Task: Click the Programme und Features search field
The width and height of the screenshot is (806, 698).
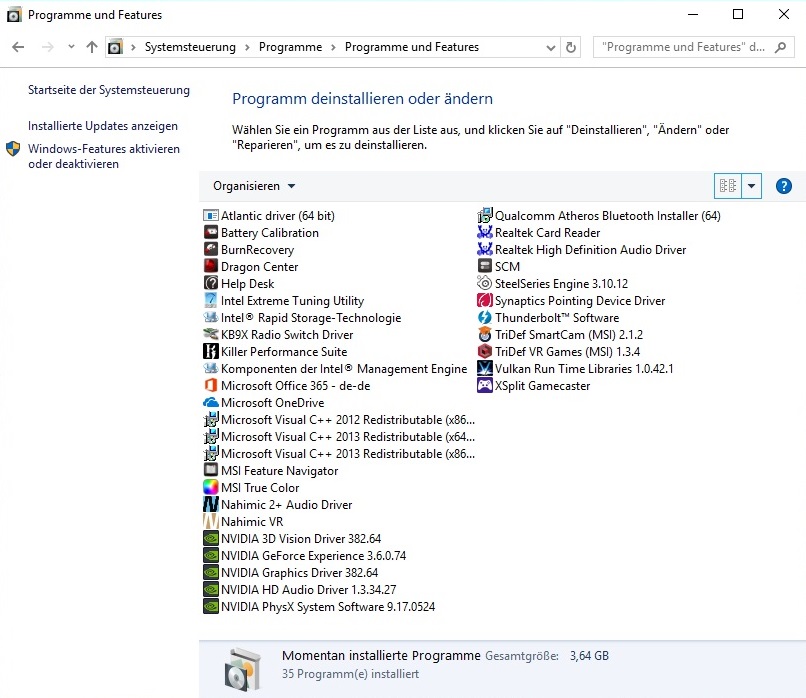Action: point(685,47)
